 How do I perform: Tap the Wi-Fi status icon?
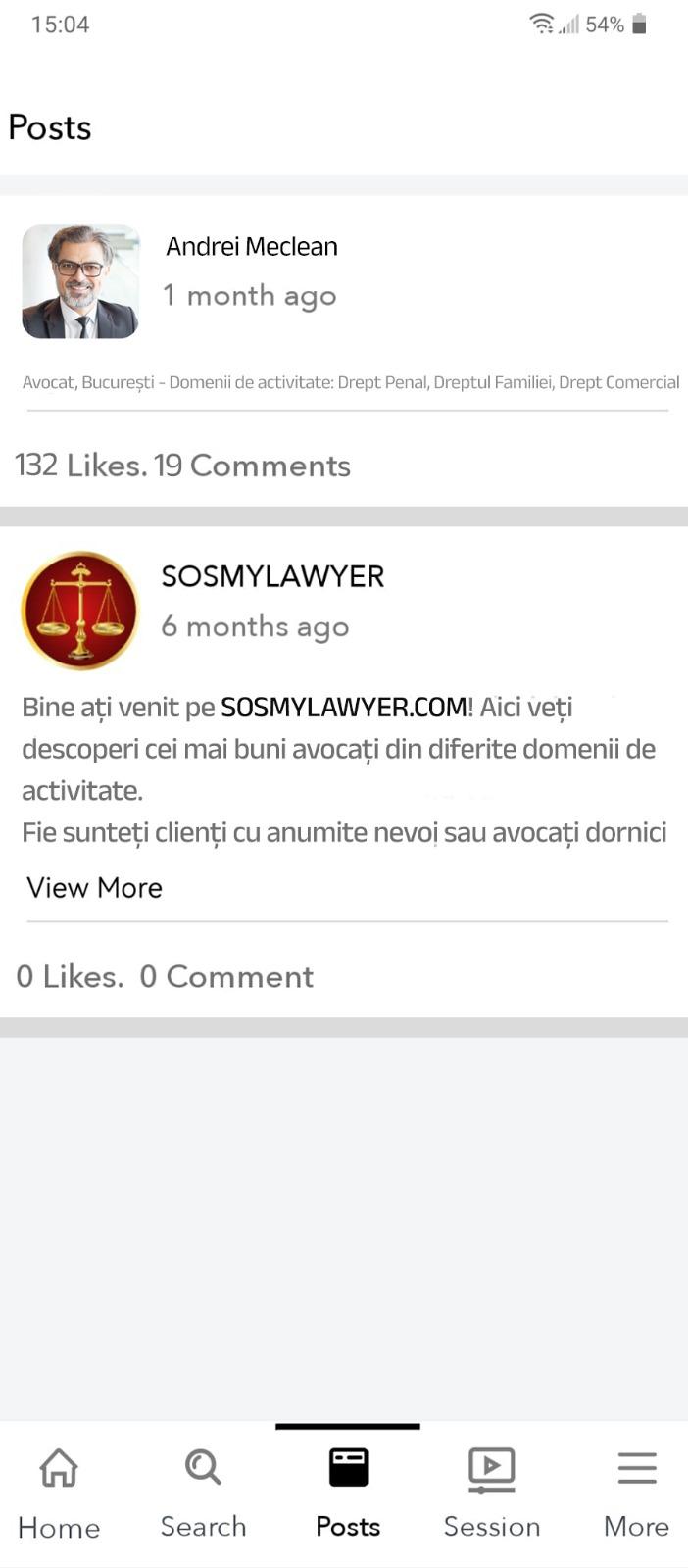pos(542,24)
